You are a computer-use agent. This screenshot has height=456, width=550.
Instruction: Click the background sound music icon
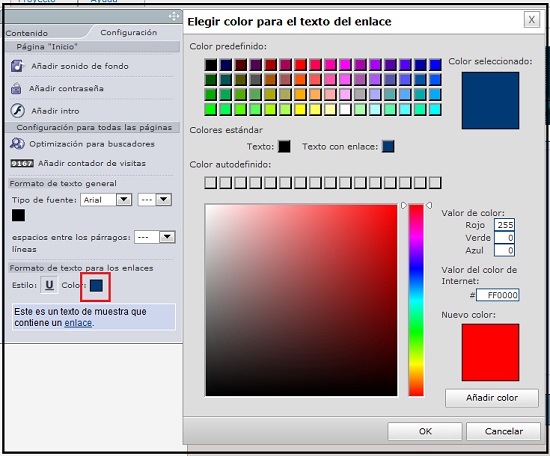pos(17,66)
